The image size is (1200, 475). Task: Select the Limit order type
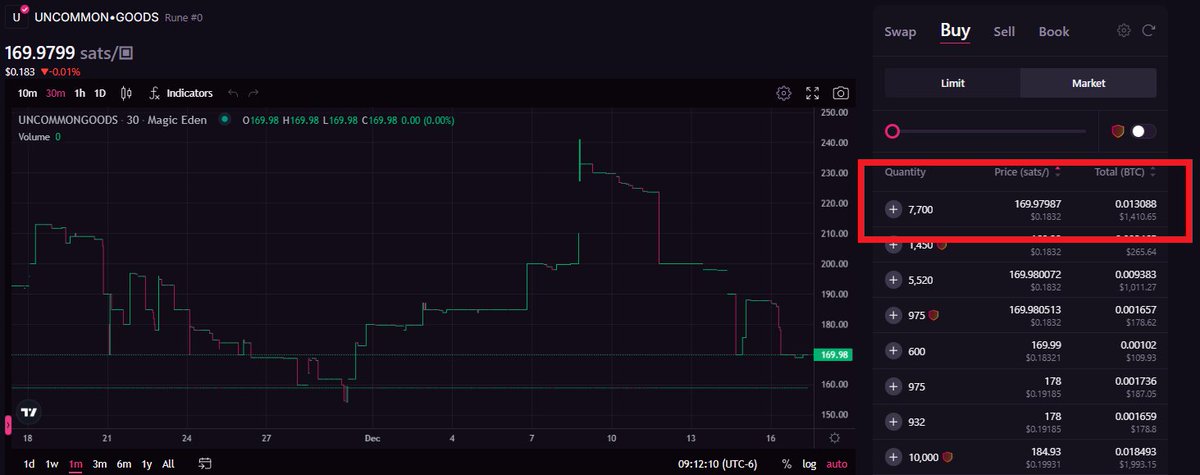pos(953,83)
